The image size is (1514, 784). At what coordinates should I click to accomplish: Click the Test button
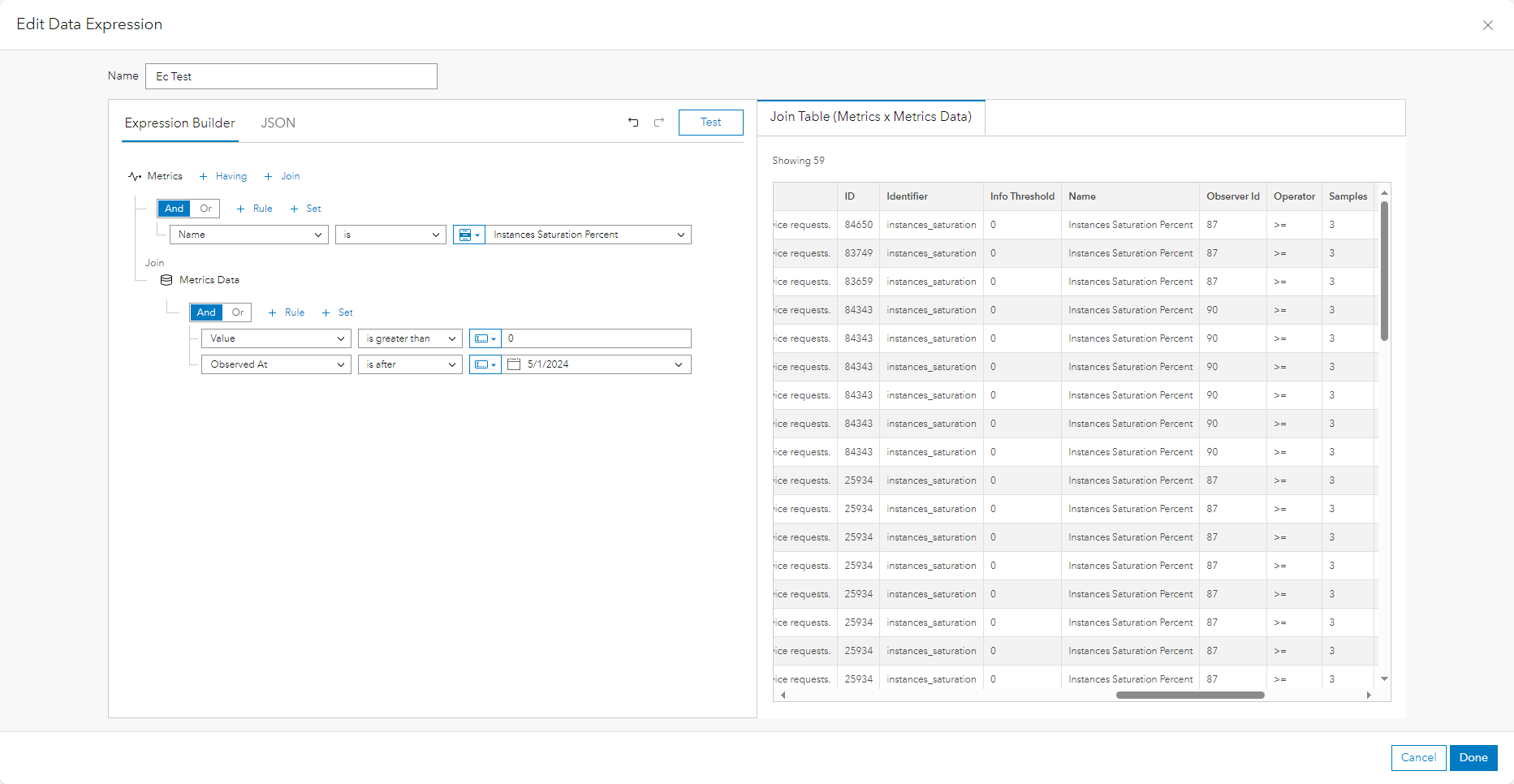pos(710,122)
